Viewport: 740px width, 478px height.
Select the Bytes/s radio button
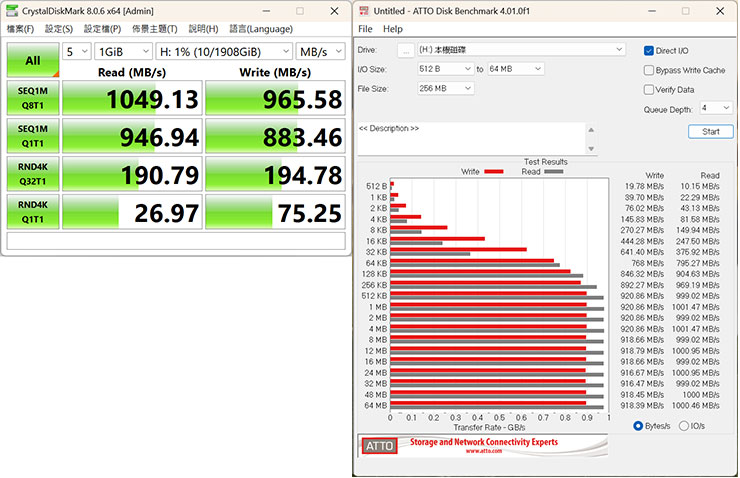point(638,426)
